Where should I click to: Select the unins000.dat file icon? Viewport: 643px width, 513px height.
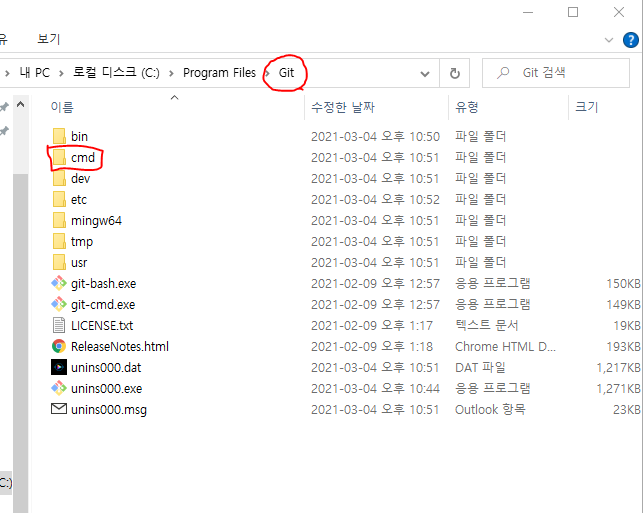59,367
